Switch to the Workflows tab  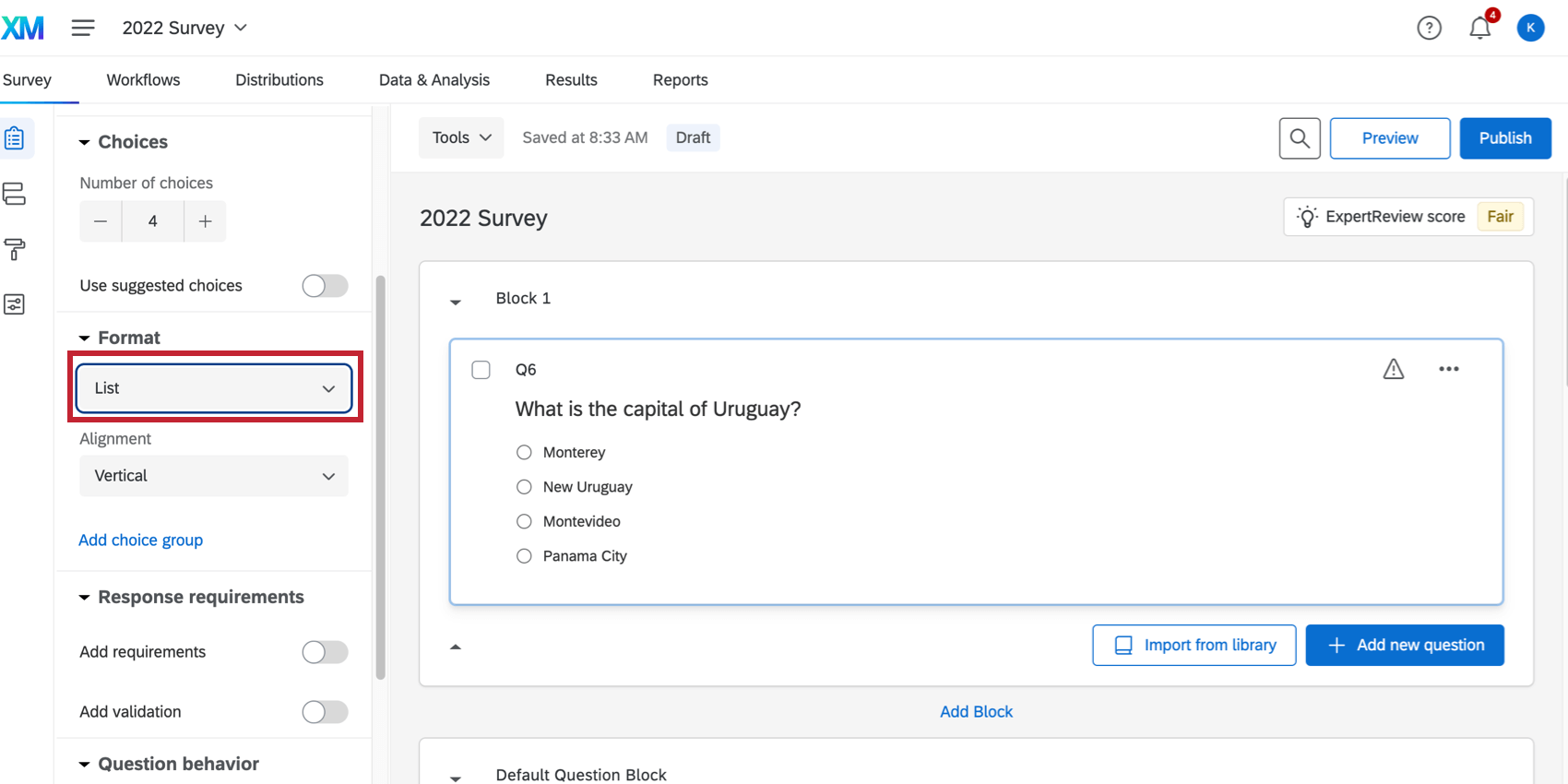pos(143,80)
